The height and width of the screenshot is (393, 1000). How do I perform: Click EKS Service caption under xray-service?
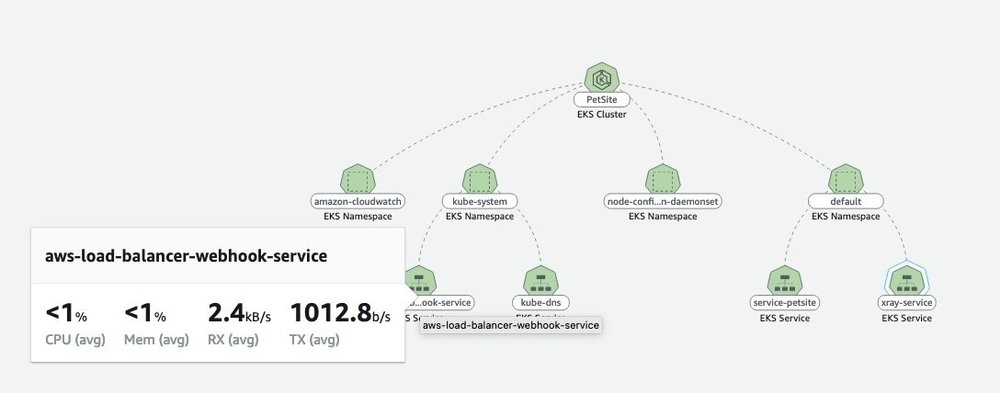(x=907, y=318)
